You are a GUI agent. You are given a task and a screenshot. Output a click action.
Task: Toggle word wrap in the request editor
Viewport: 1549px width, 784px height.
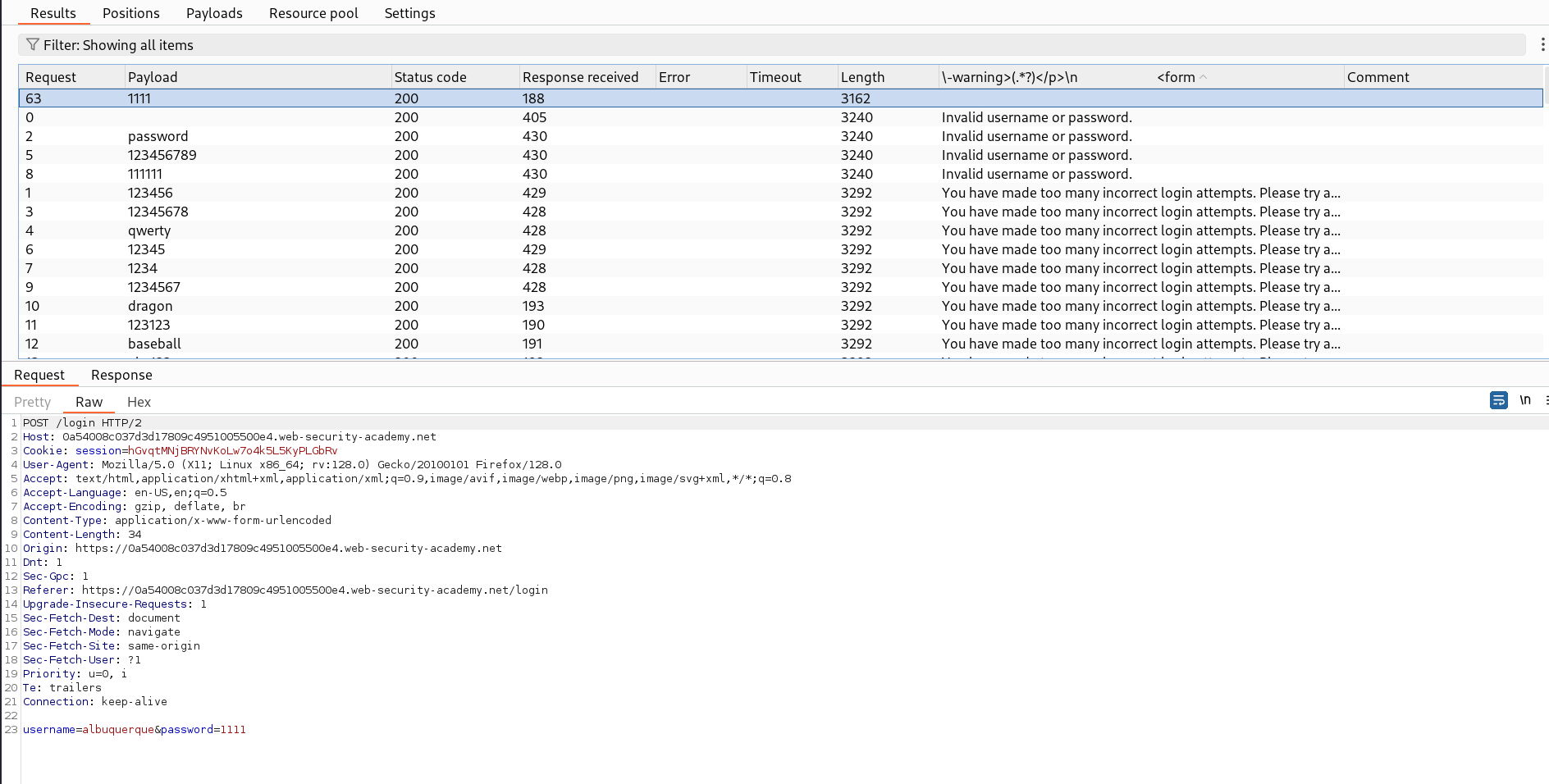[1499, 400]
